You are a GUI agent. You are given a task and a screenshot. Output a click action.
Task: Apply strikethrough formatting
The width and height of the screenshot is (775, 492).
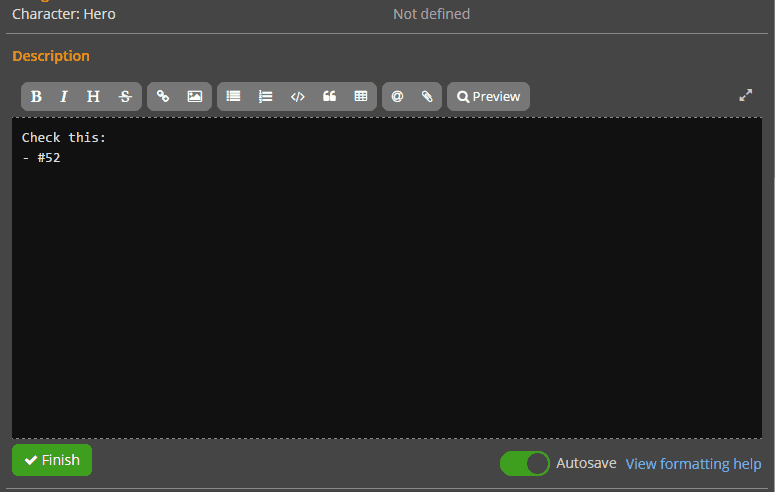(x=125, y=96)
